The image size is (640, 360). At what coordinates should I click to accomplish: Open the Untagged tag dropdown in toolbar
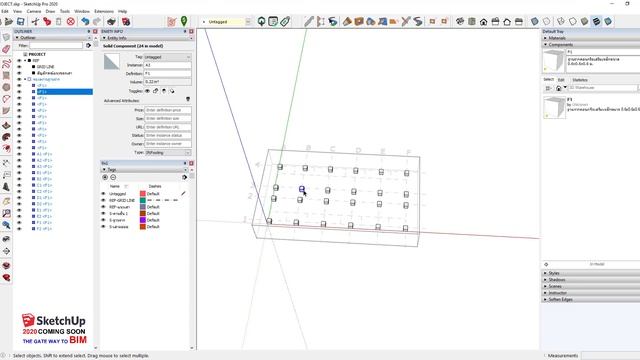tap(248, 22)
